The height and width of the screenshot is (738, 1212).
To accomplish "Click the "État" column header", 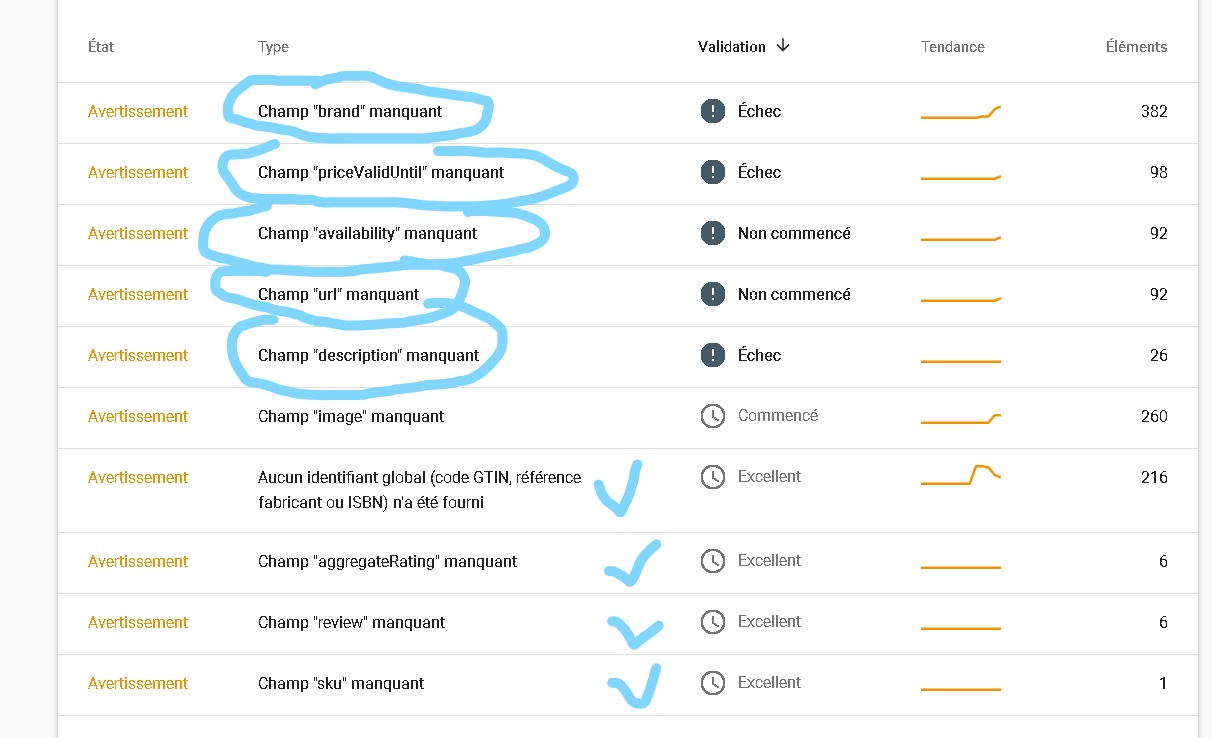I will pos(102,46).
